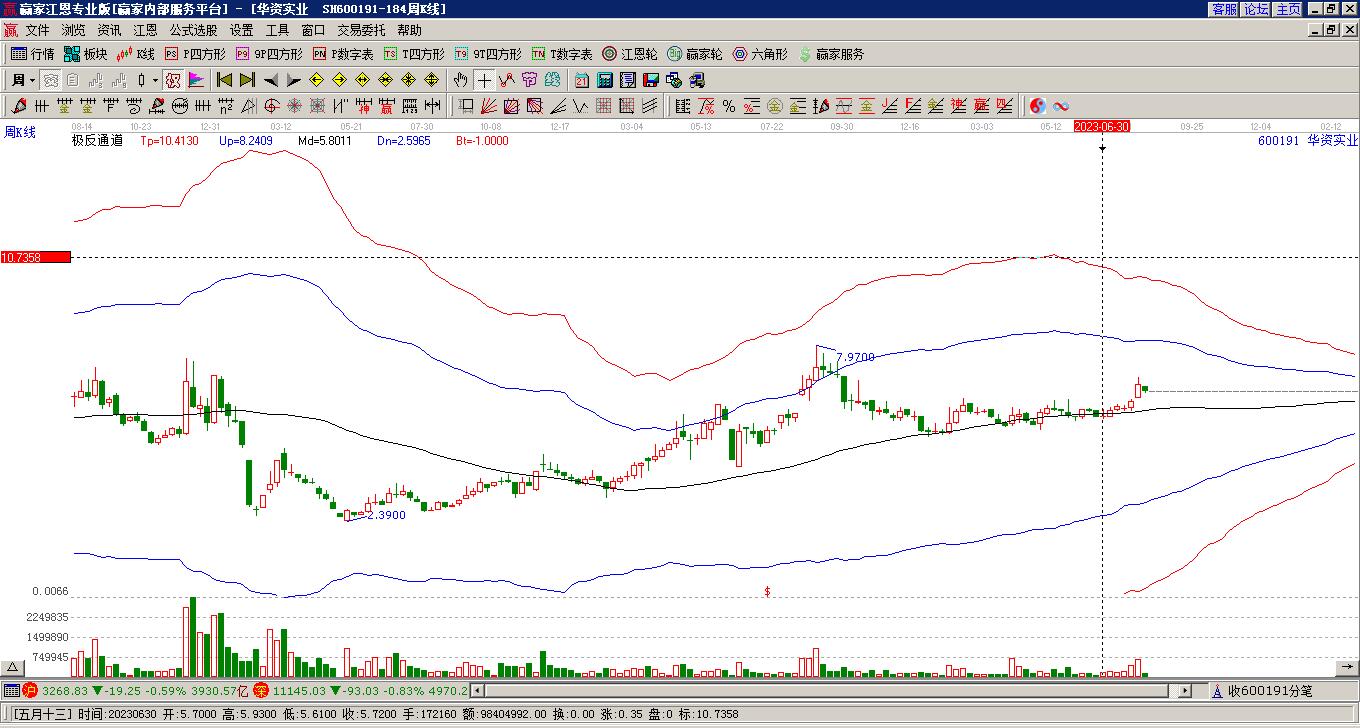Click the red-bordered 权 adjustment icon

pos(173,80)
